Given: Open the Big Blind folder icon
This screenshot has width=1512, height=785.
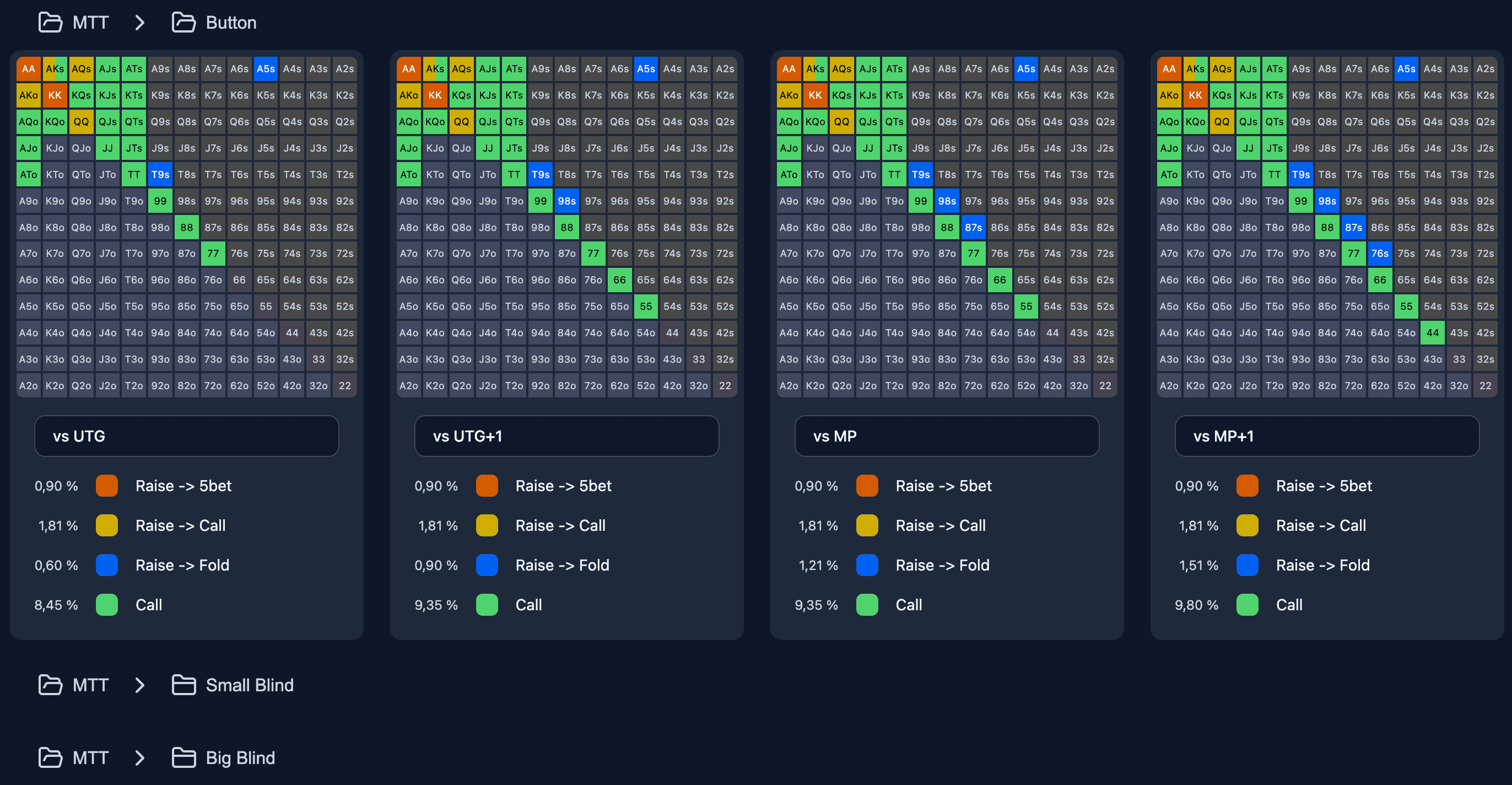Looking at the screenshot, I should point(183,758).
